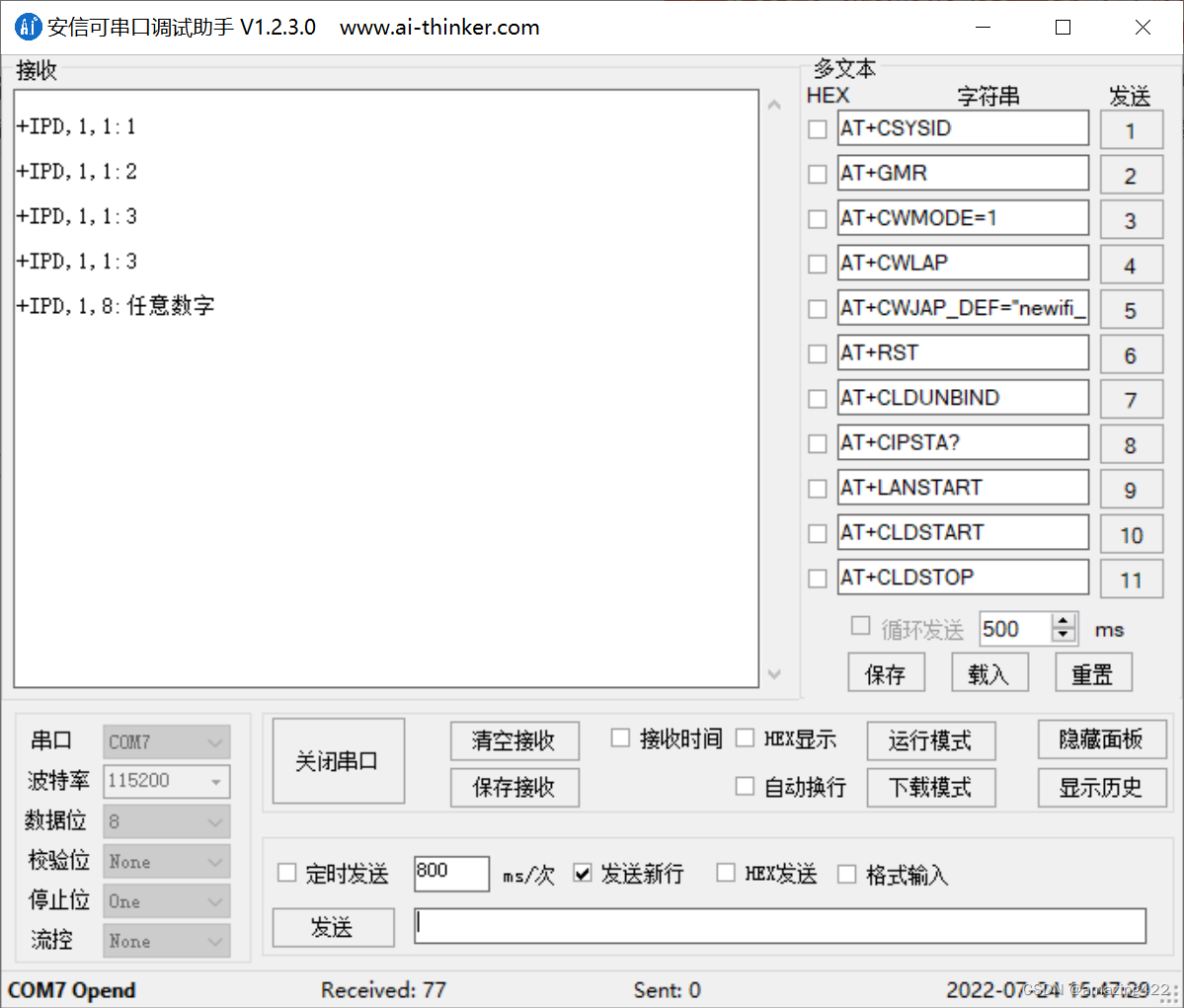Click send button 5 for AT+CWJAP_DEF
Screen dimensions: 1184x1008
1131,310
